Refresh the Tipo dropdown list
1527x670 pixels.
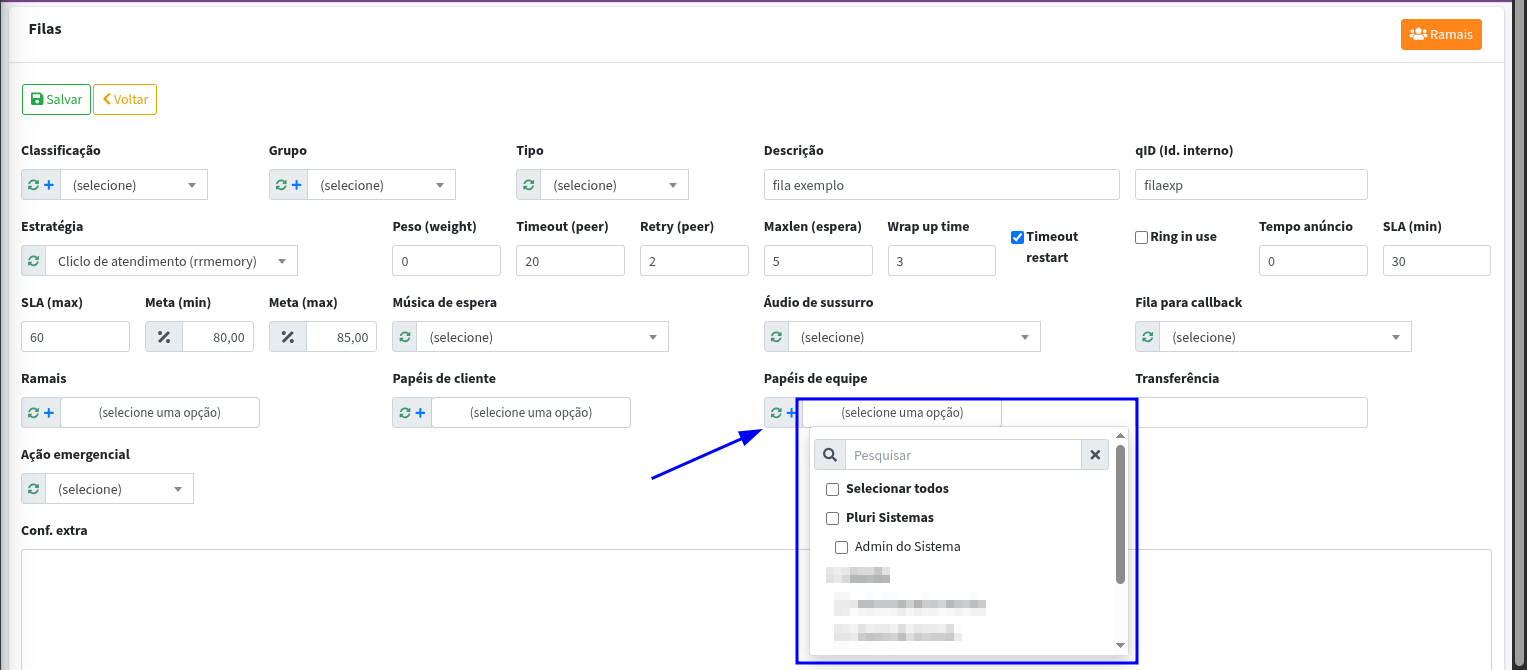click(529, 185)
